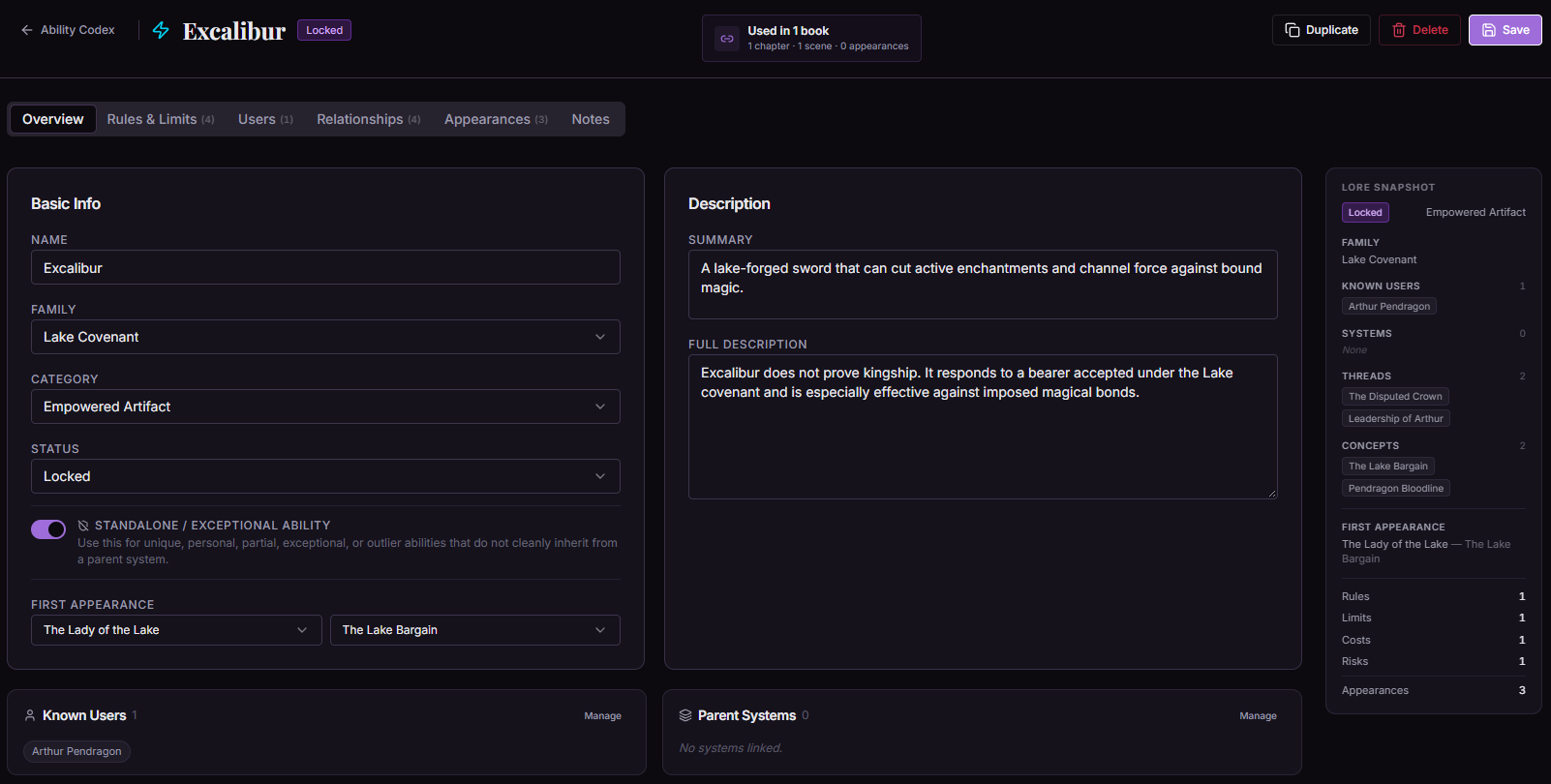Click the Costs count row in snapshot
The height and width of the screenshot is (784, 1551).
tap(1434, 640)
